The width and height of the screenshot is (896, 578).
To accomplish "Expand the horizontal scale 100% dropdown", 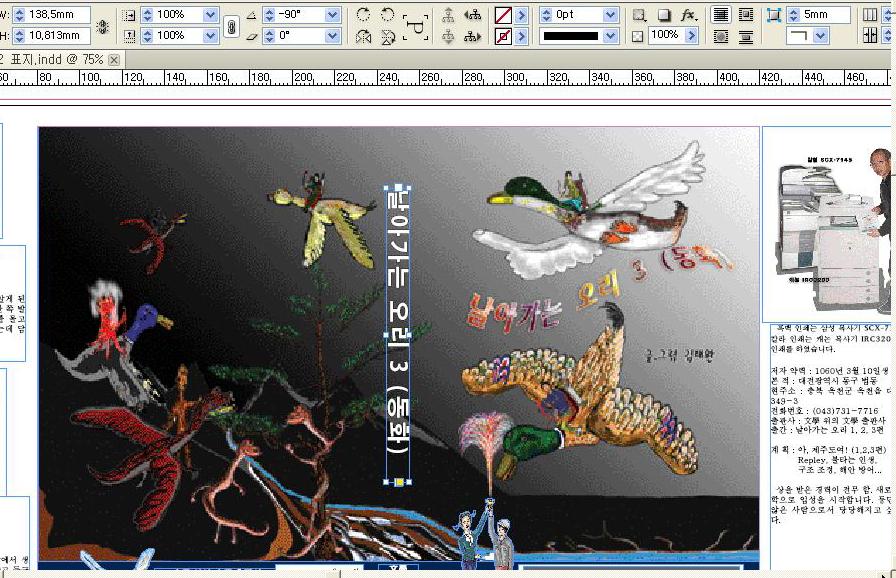I will pyautogui.click(x=210, y=15).
